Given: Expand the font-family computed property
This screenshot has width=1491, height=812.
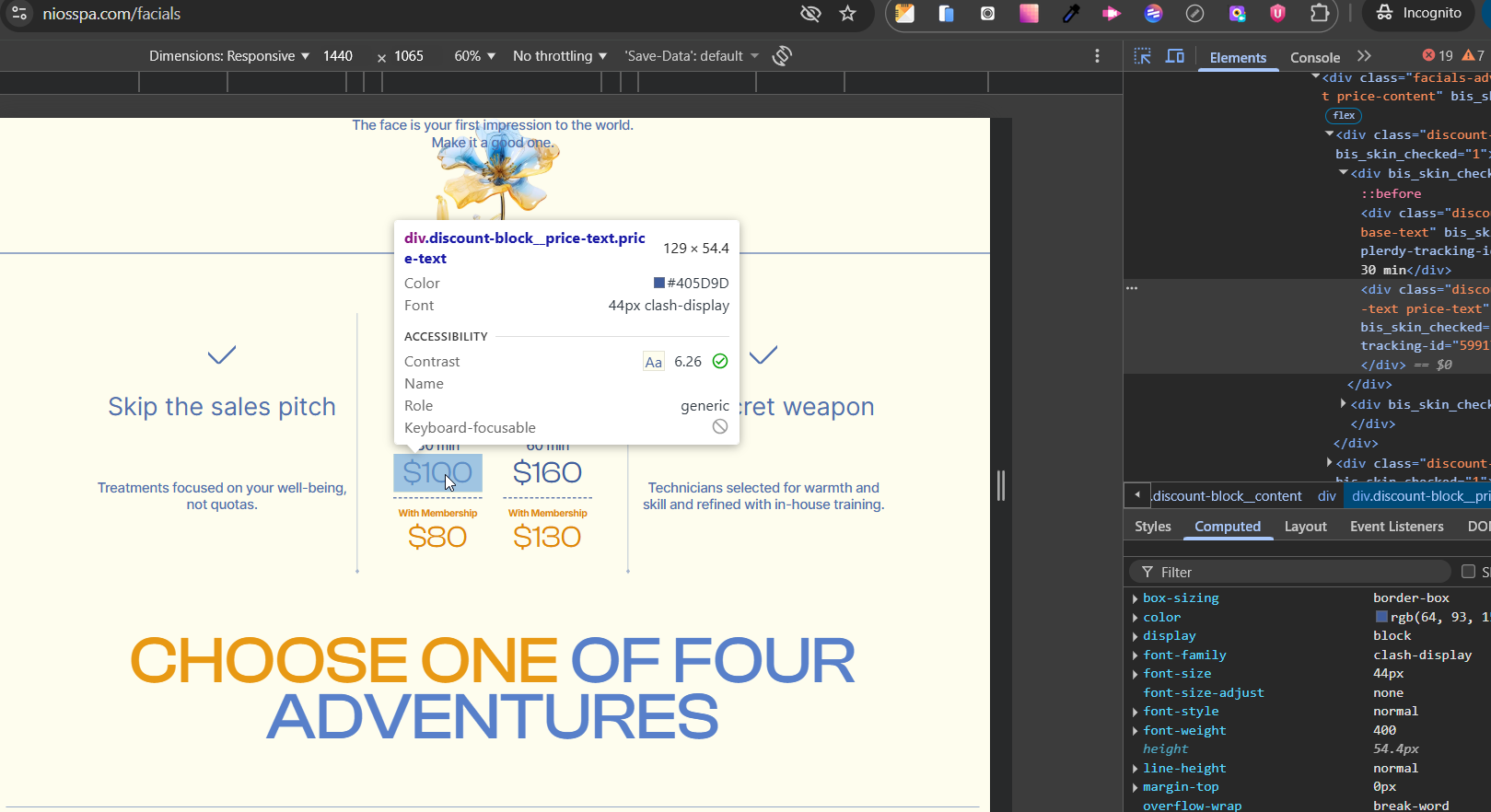Looking at the screenshot, I should point(1136,655).
